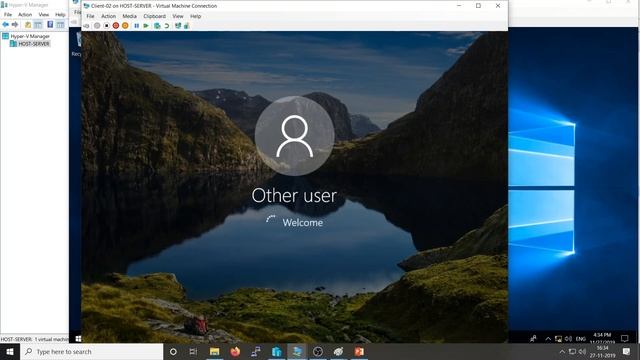Open Help menu in Hyper-V Manager
Viewport: 640px width, 360px height.
point(60,15)
